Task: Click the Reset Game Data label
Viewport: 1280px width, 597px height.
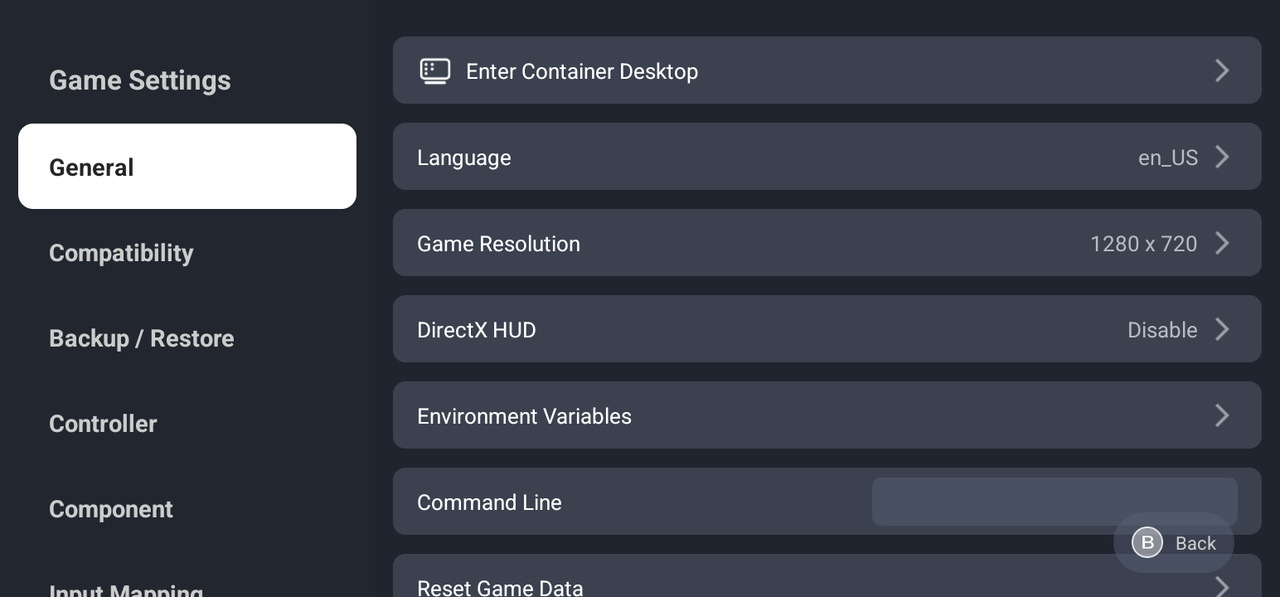Action: [500, 587]
